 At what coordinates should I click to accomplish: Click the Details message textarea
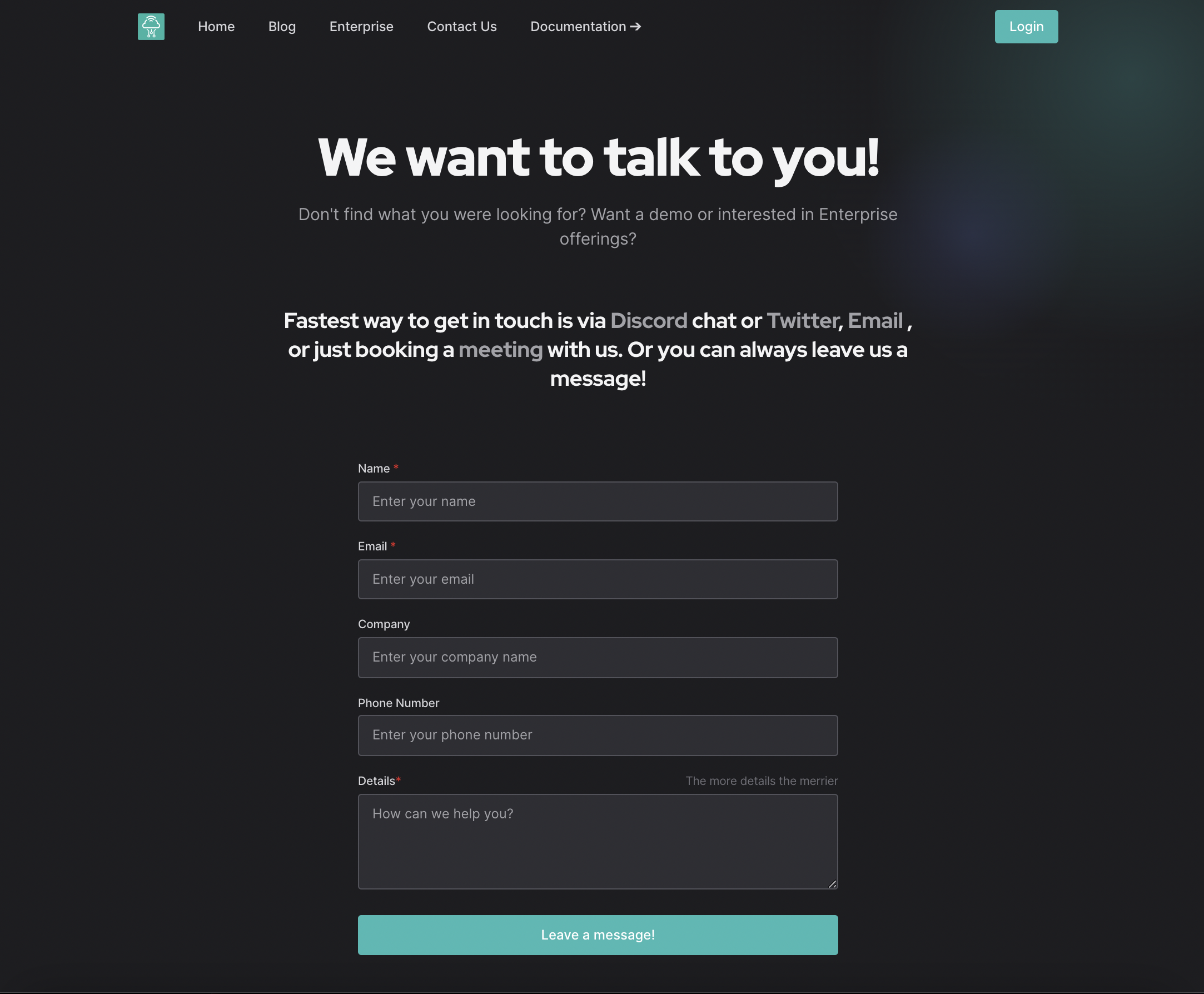[x=598, y=841]
